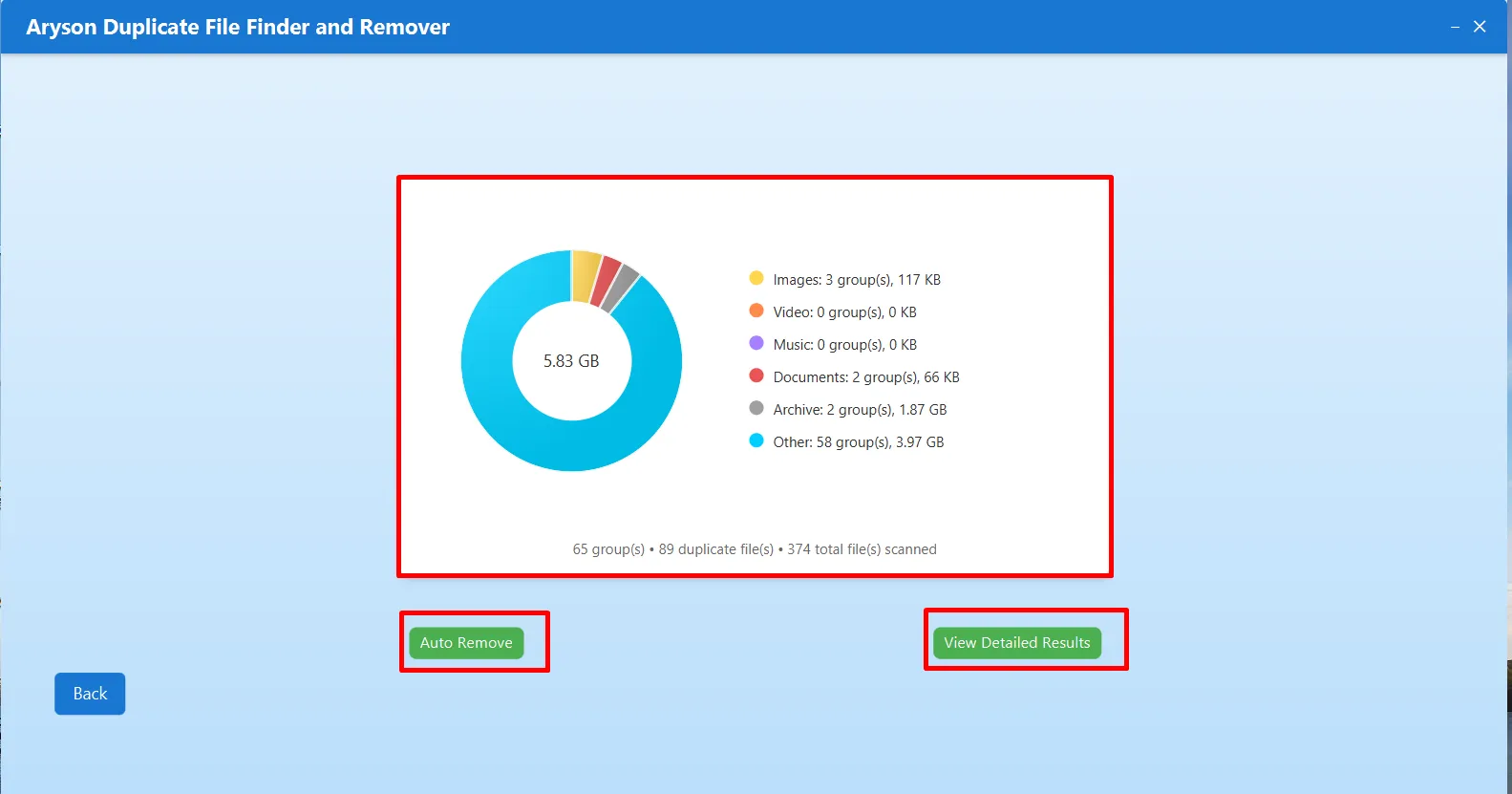The width and height of the screenshot is (1512, 794).
Task: Click 'Archive: 2 group(s), 1.87 GB' text
Action: click(x=860, y=410)
